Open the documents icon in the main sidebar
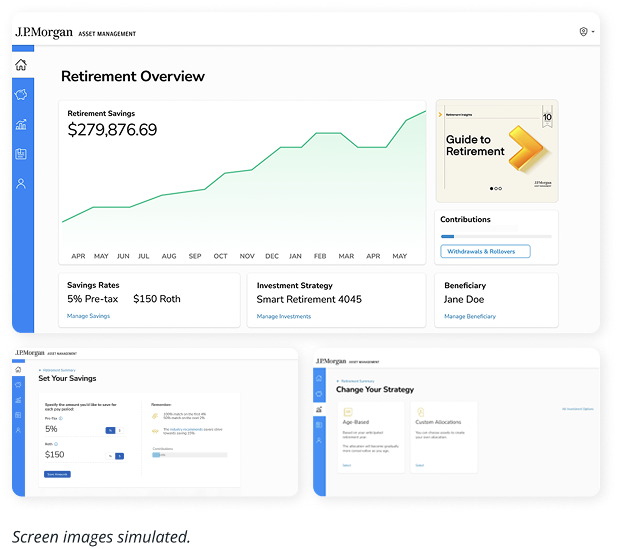 click(x=21, y=154)
